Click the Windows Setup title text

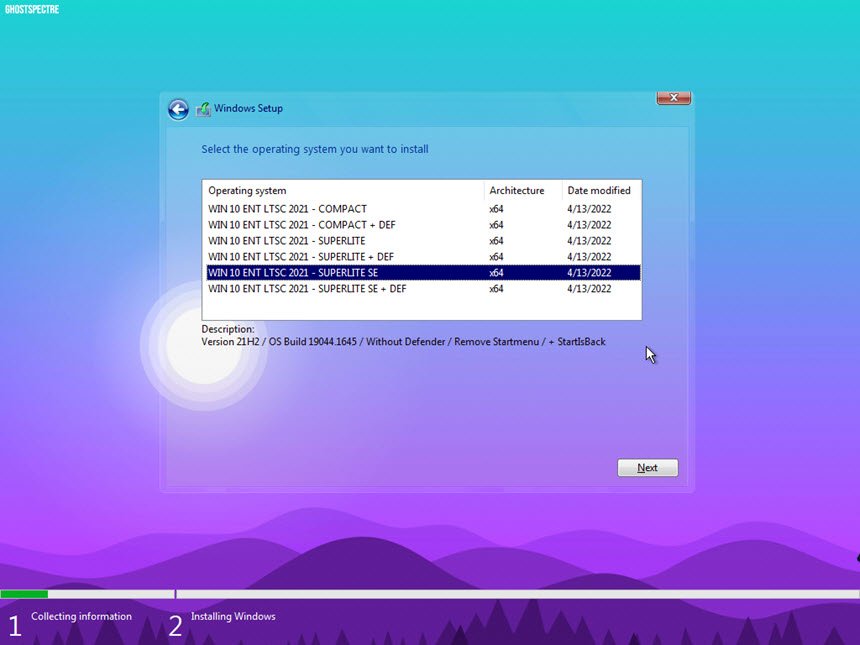pyautogui.click(x=248, y=108)
